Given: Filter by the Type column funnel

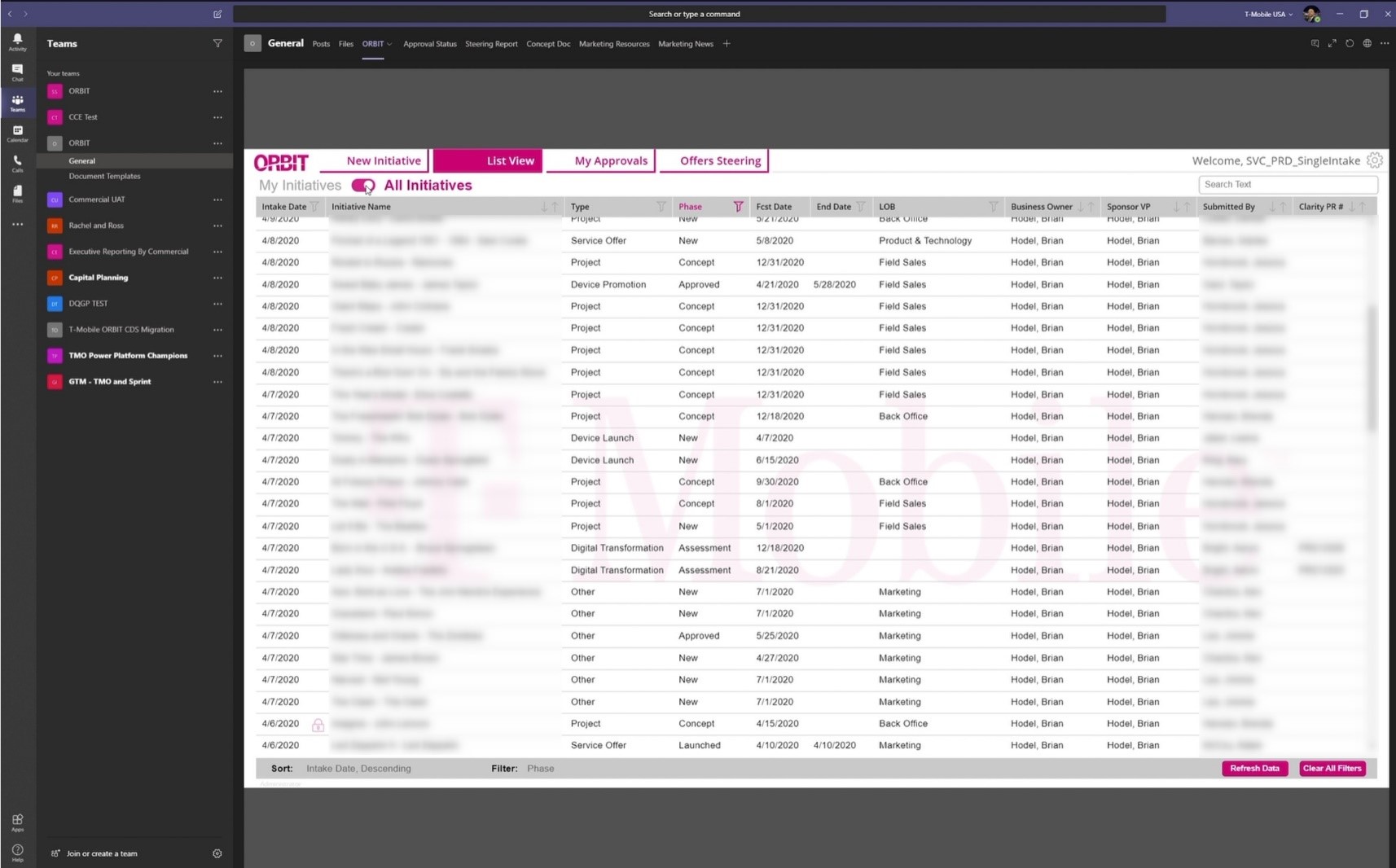Looking at the screenshot, I should click(661, 207).
